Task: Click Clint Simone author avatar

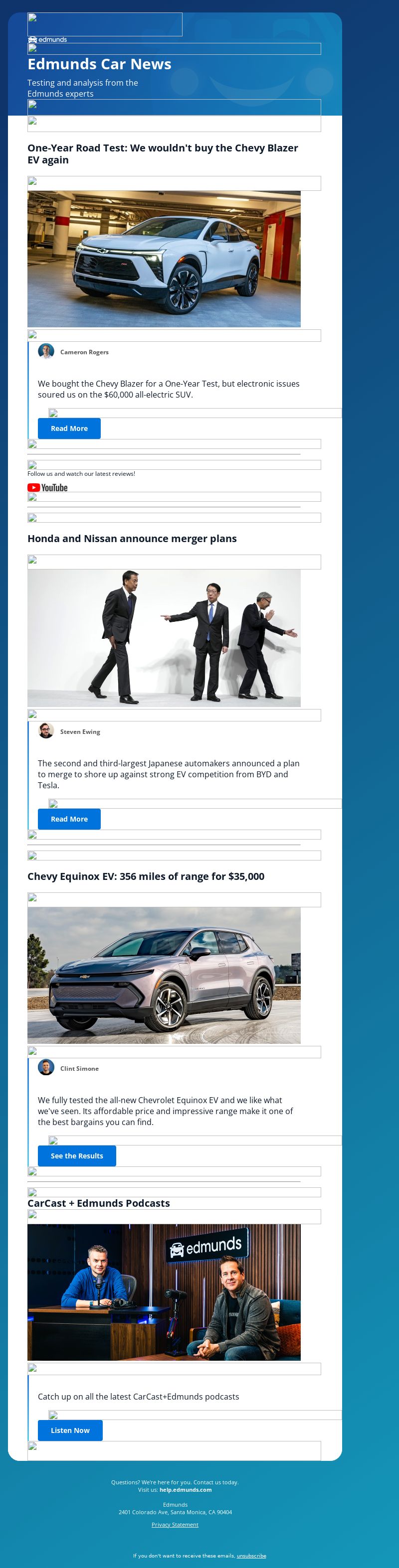Action: [46, 1067]
